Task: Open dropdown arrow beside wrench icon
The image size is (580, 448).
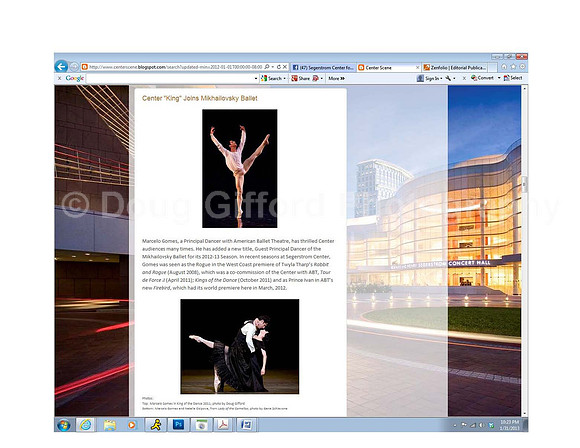Action: [454, 78]
